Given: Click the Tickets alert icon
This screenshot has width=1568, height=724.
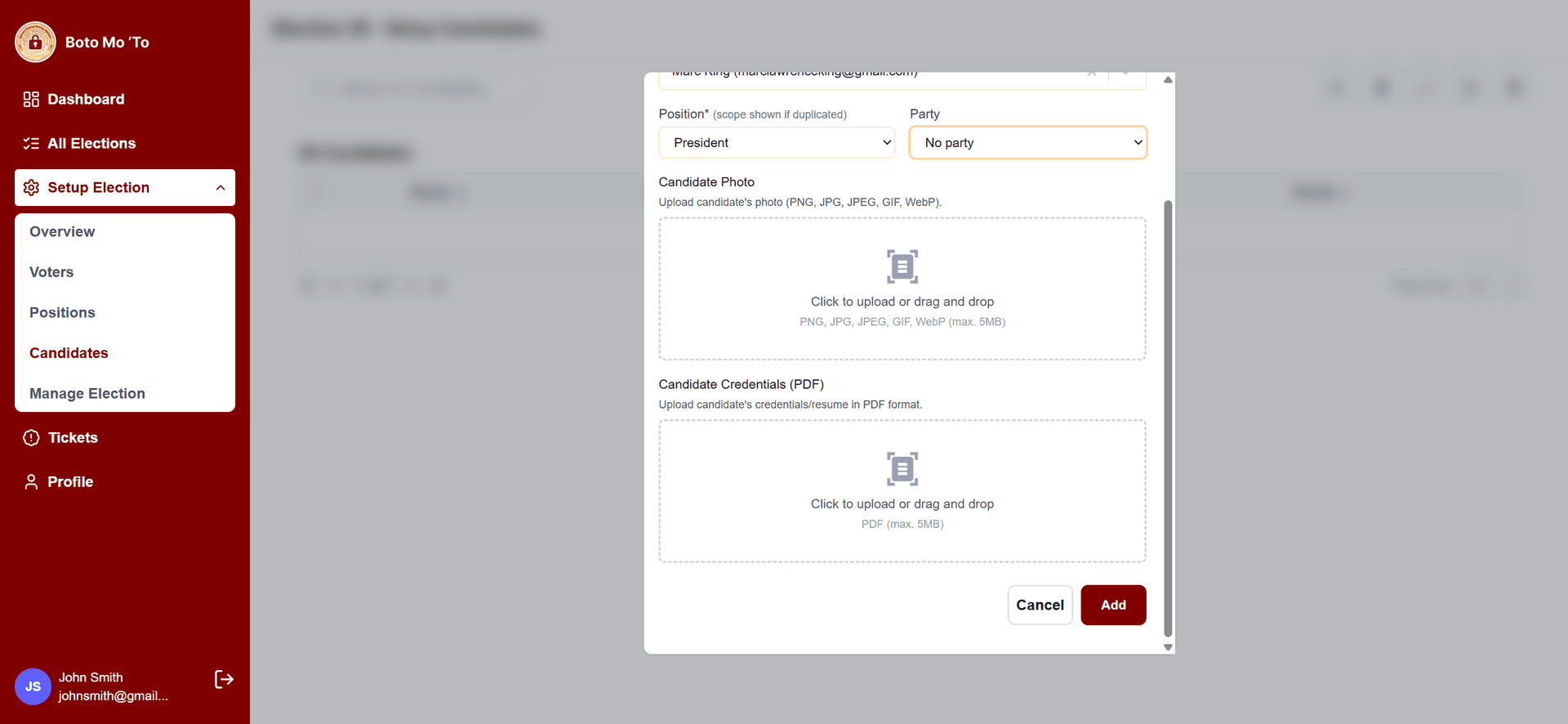Looking at the screenshot, I should [31, 438].
